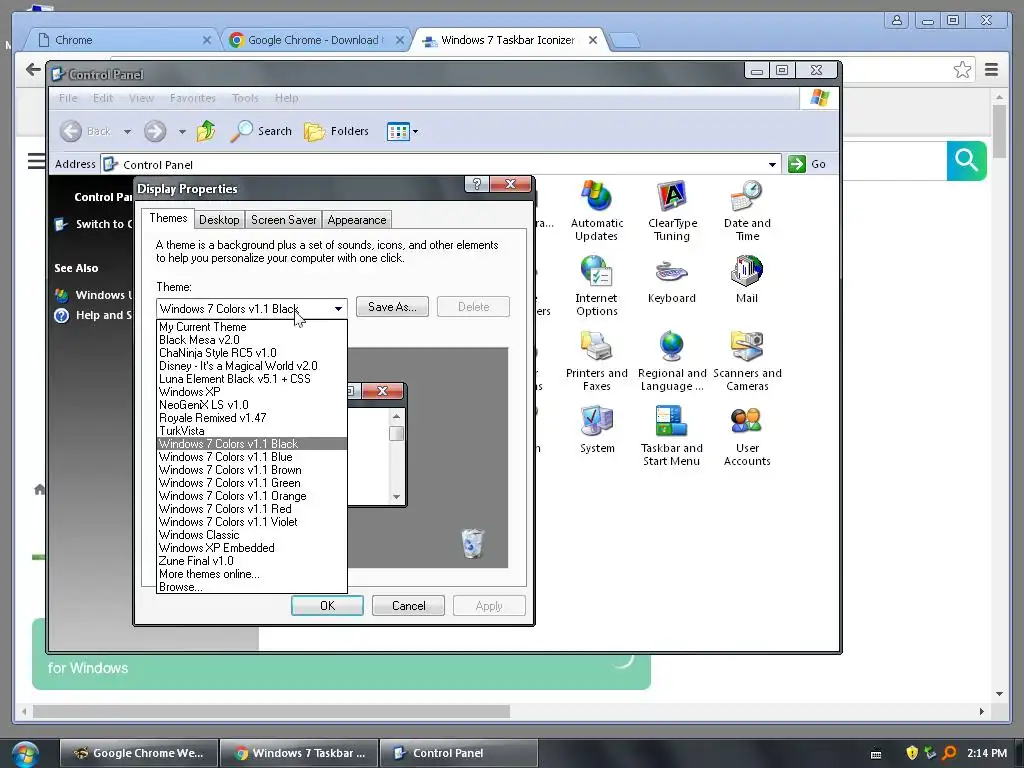Choose Luna Element Black v5.1 theme
1024x768 pixels.
252,379
